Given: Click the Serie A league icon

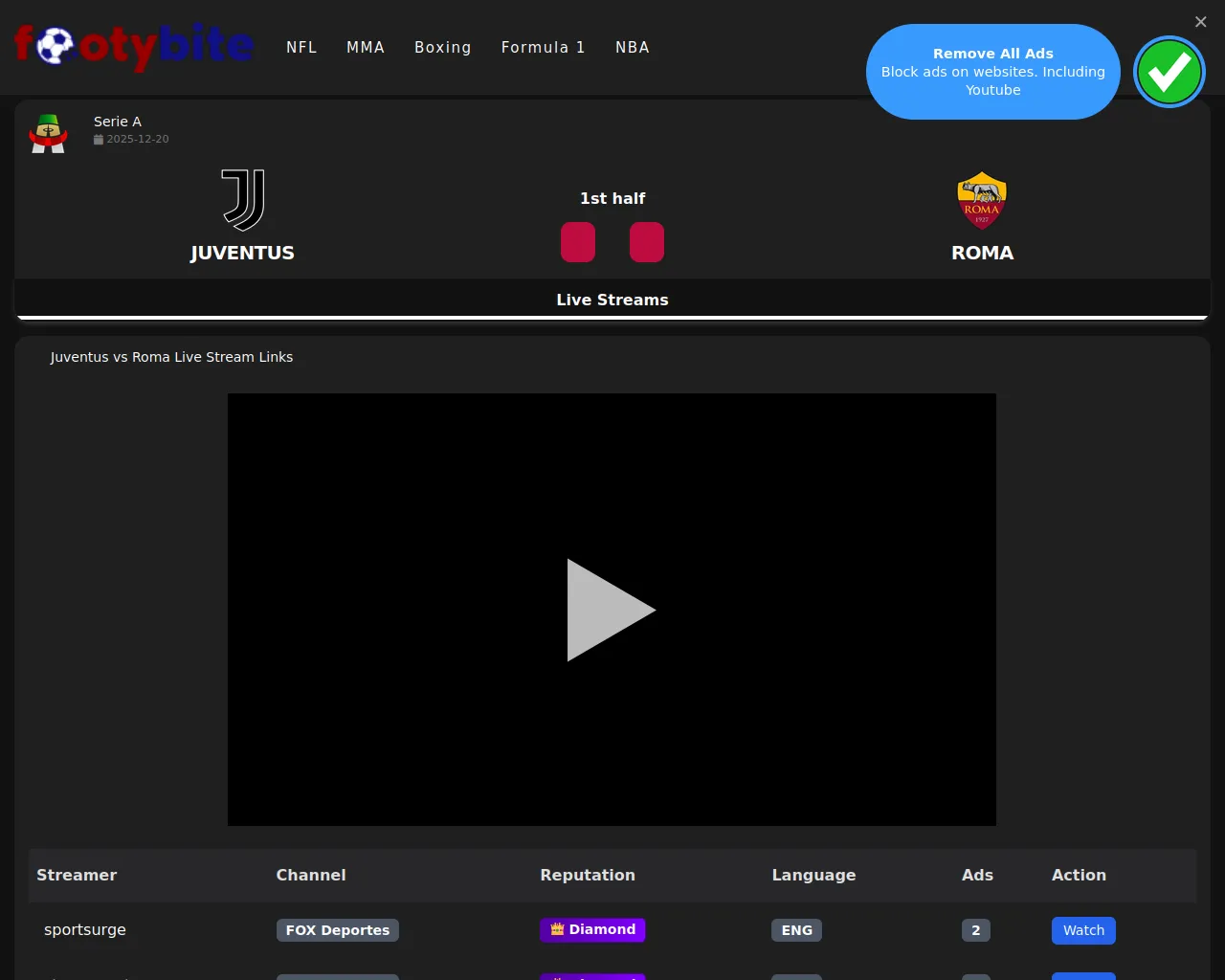Looking at the screenshot, I should coord(48,133).
